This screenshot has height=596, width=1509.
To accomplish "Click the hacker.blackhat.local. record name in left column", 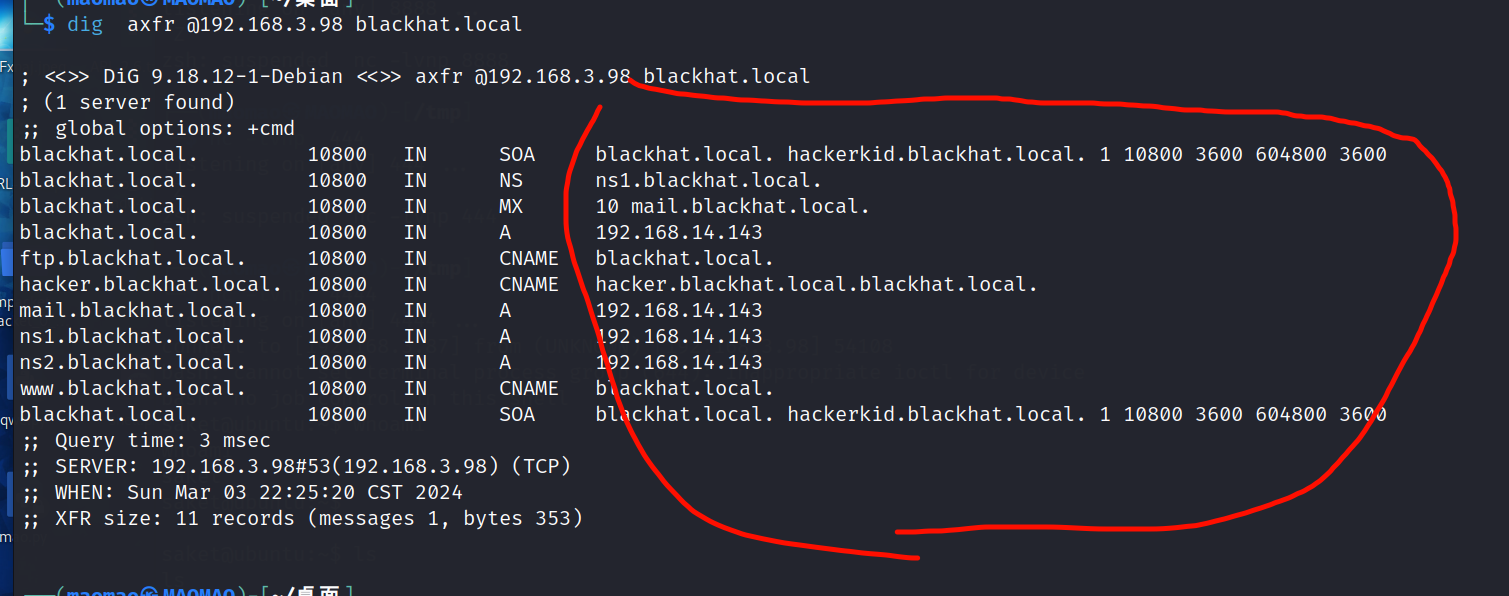I will [150, 284].
